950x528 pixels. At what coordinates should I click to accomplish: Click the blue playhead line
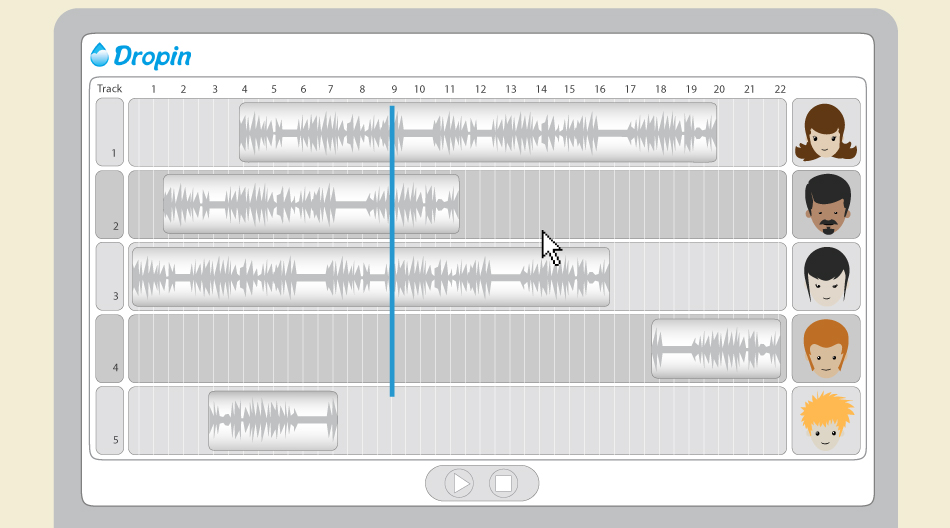[392, 251]
